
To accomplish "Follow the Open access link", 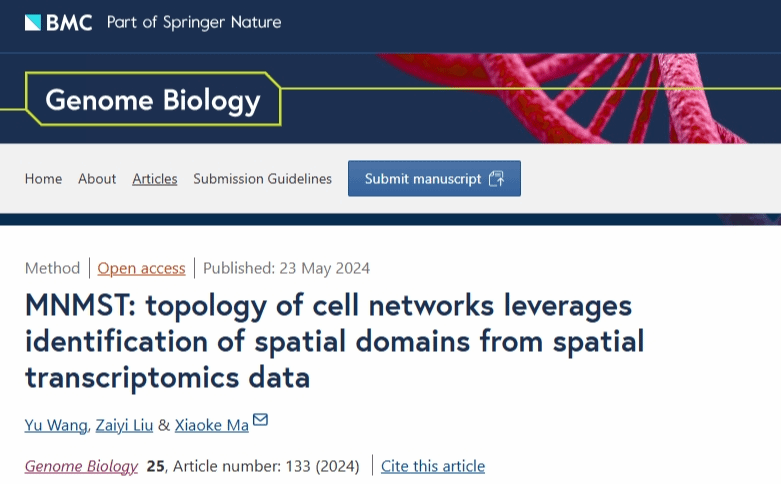I will [x=141, y=268].
